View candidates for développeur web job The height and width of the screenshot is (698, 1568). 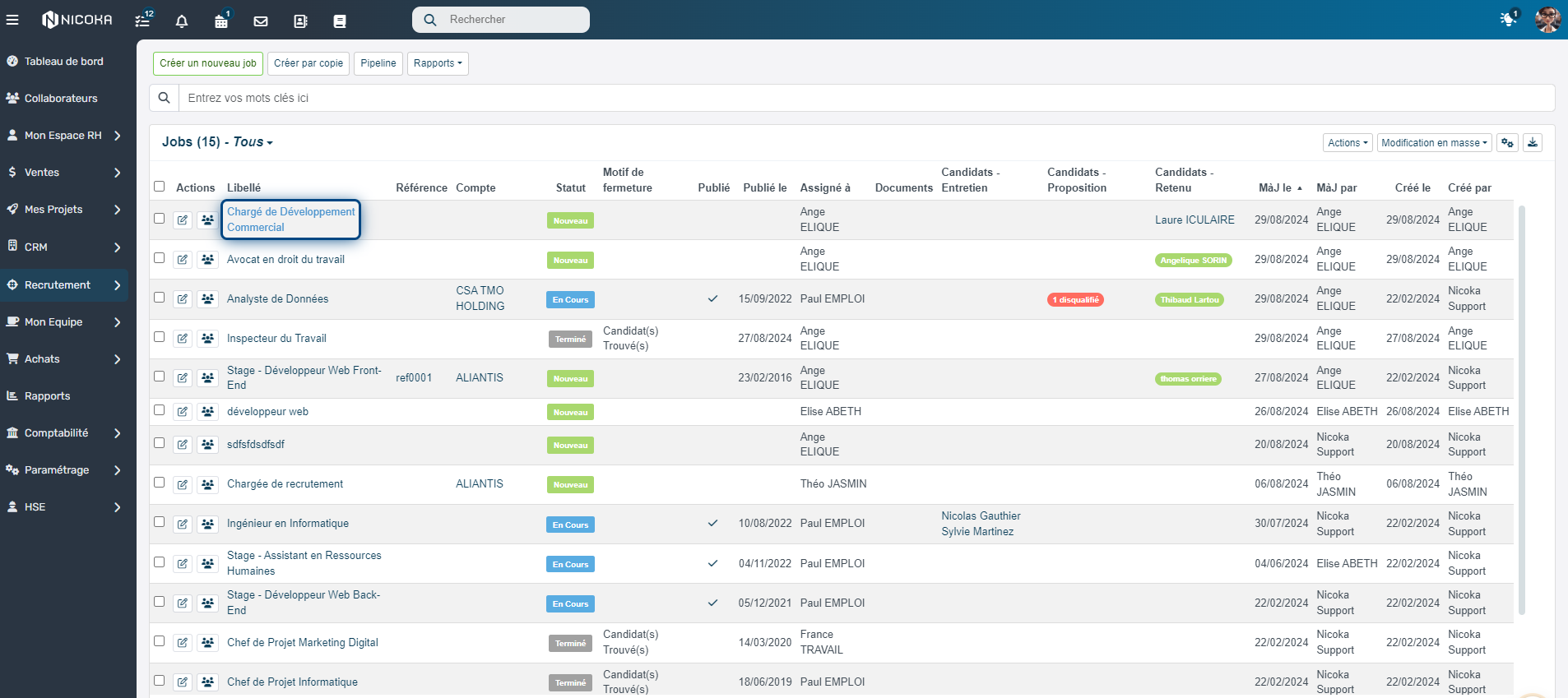pyautogui.click(x=208, y=412)
